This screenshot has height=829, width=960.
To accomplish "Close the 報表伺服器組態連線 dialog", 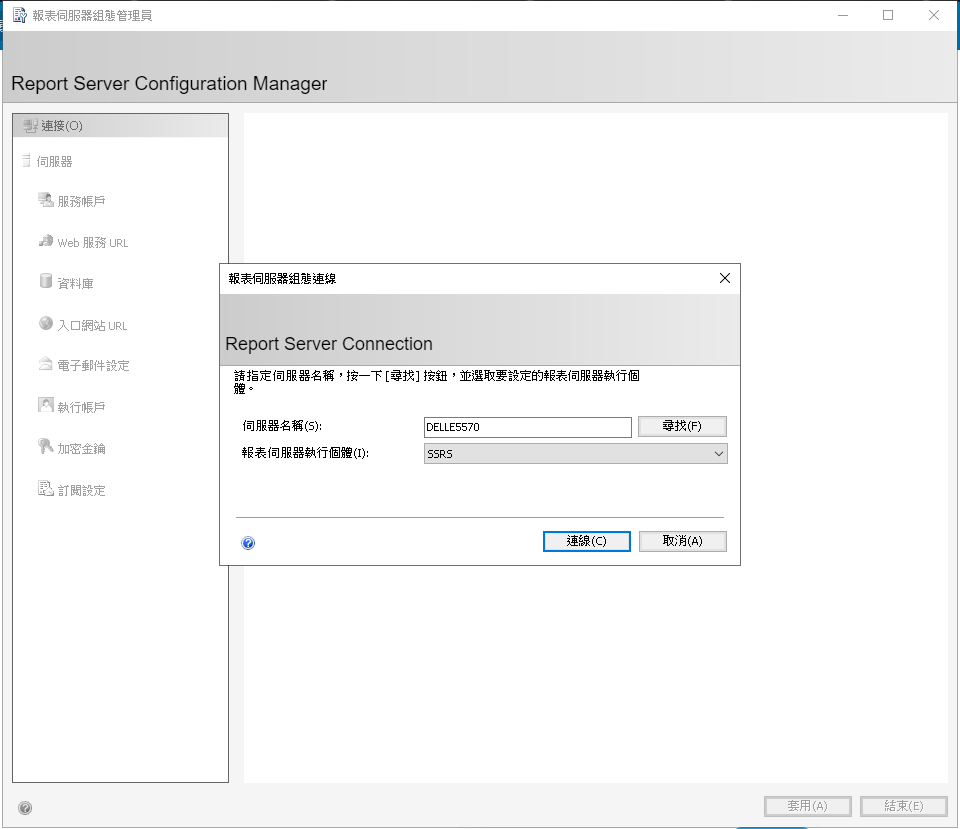I will point(725,278).
